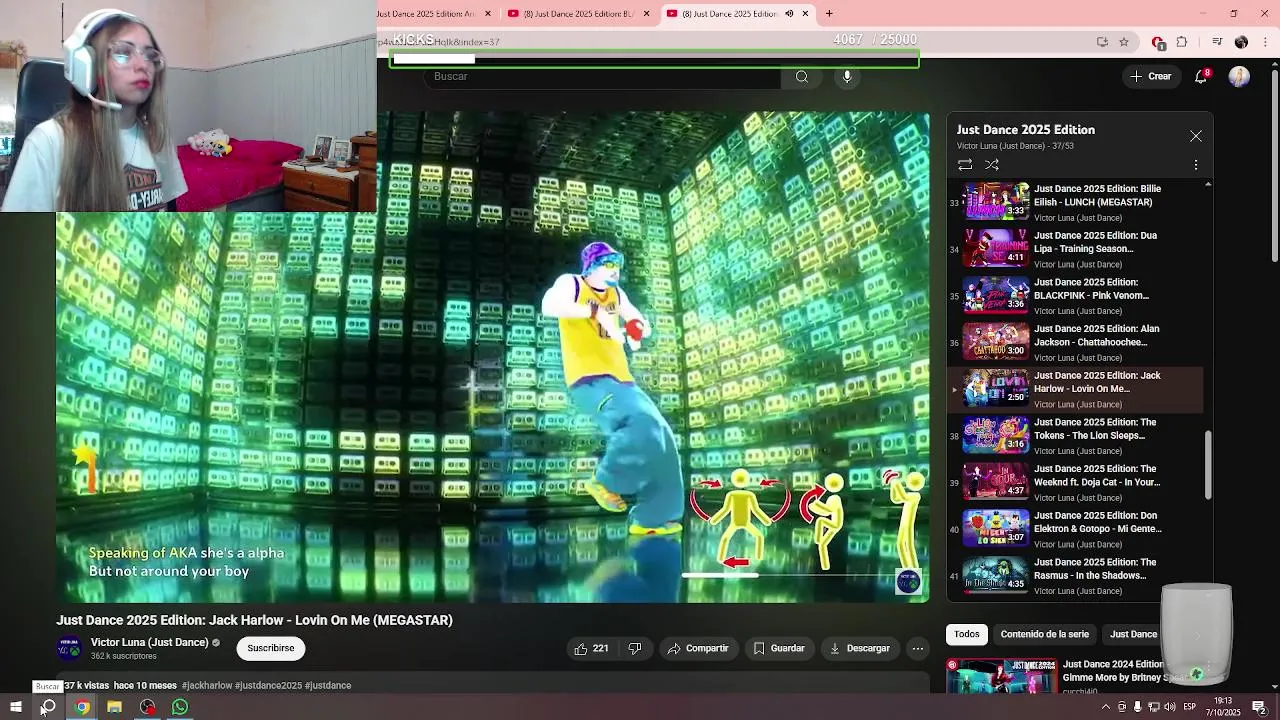
Task: Click the #justdance2025 hashtag
Action: pos(269,685)
